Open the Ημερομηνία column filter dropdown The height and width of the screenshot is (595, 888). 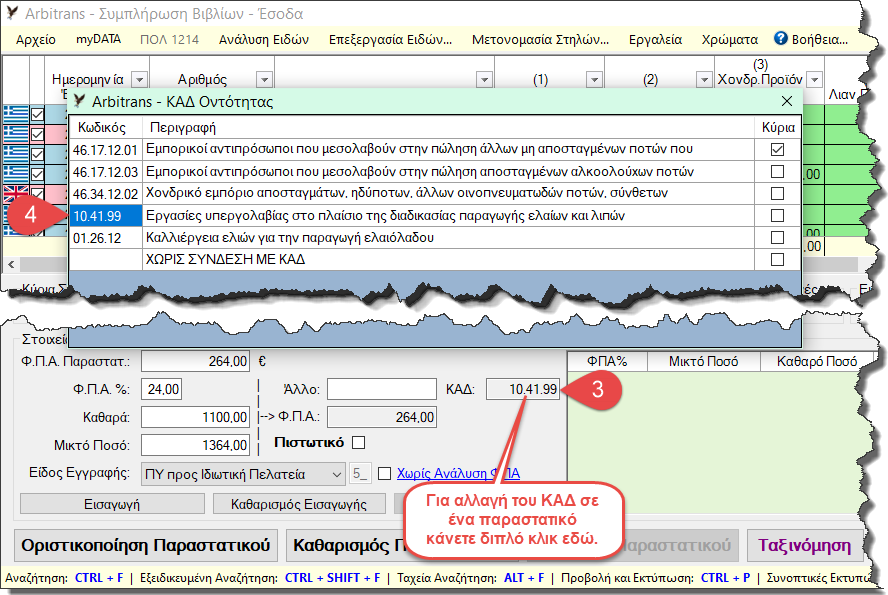(139, 80)
